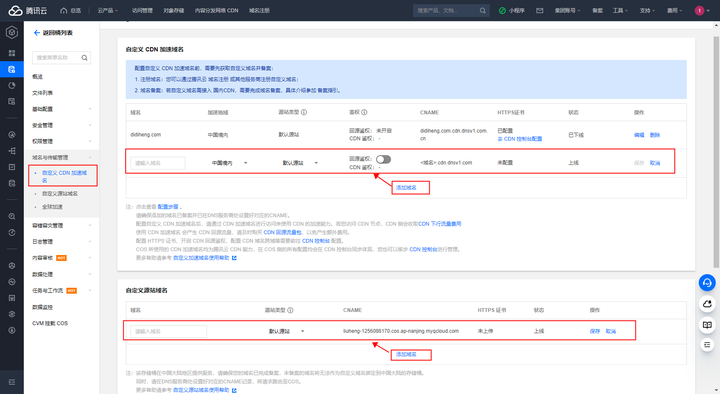720x394 pixels.
Task: Click 保存 in origin domain row
Action: 595,331
